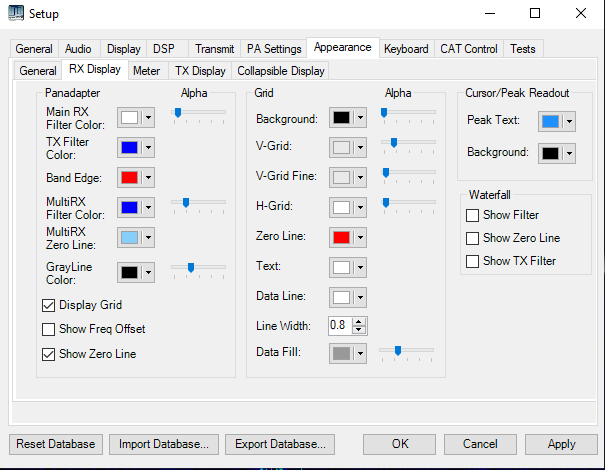Click the Peak Text blue color swatch
Viewport: 605px width, 470px height.
pyautogui.click(x=549, y=121)
